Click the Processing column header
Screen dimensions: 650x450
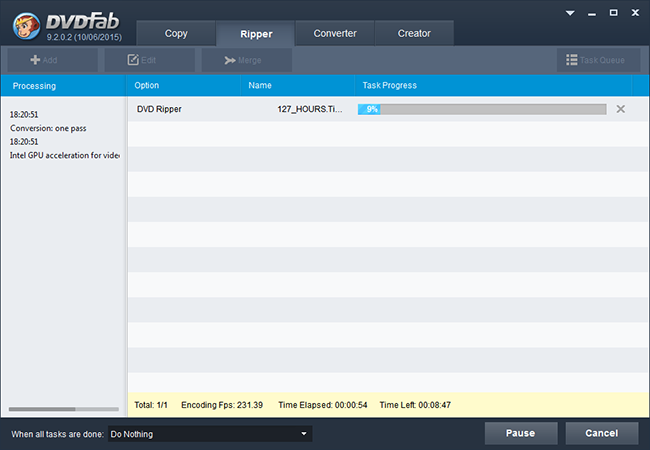coord(63,86)
